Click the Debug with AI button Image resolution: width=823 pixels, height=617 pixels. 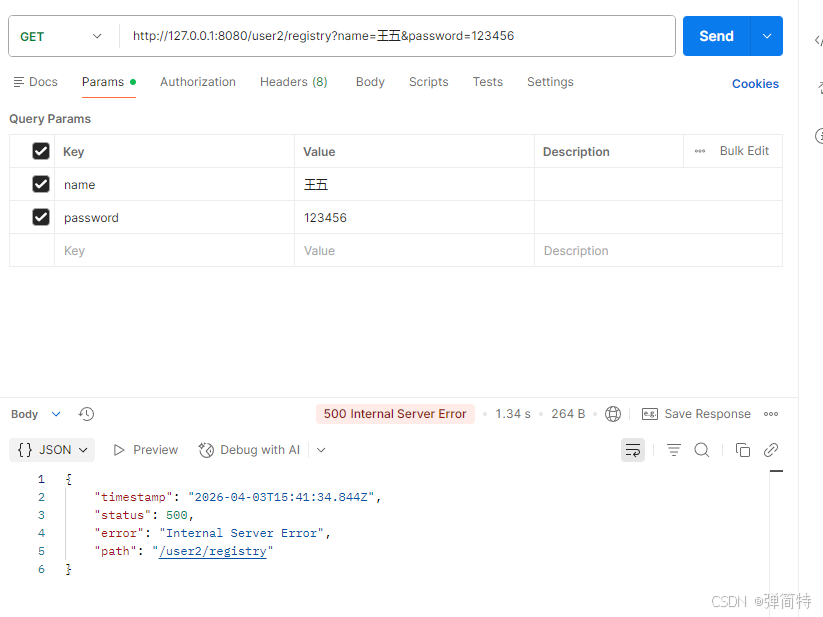(249, 450)
